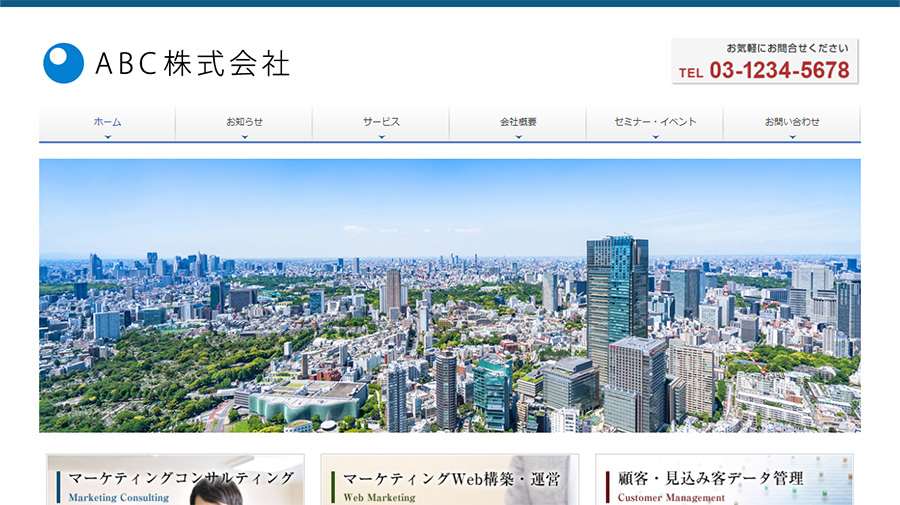Open the 会社概要 navigation menu item
The image size is (900, 505).
click(x=518, y=122)
